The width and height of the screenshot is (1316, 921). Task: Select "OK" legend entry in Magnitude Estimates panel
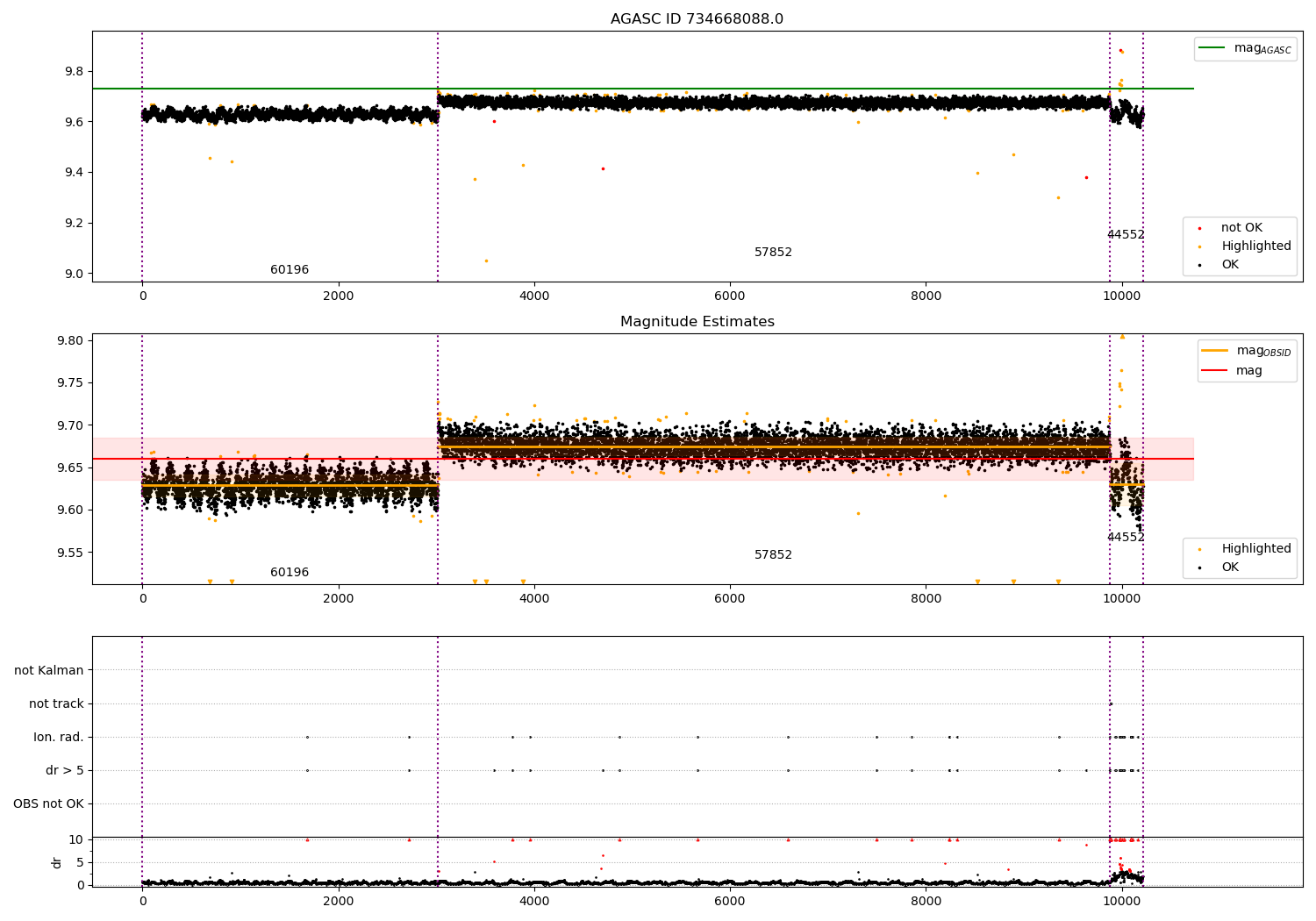pyautogui.click(x=1230, y=568)
